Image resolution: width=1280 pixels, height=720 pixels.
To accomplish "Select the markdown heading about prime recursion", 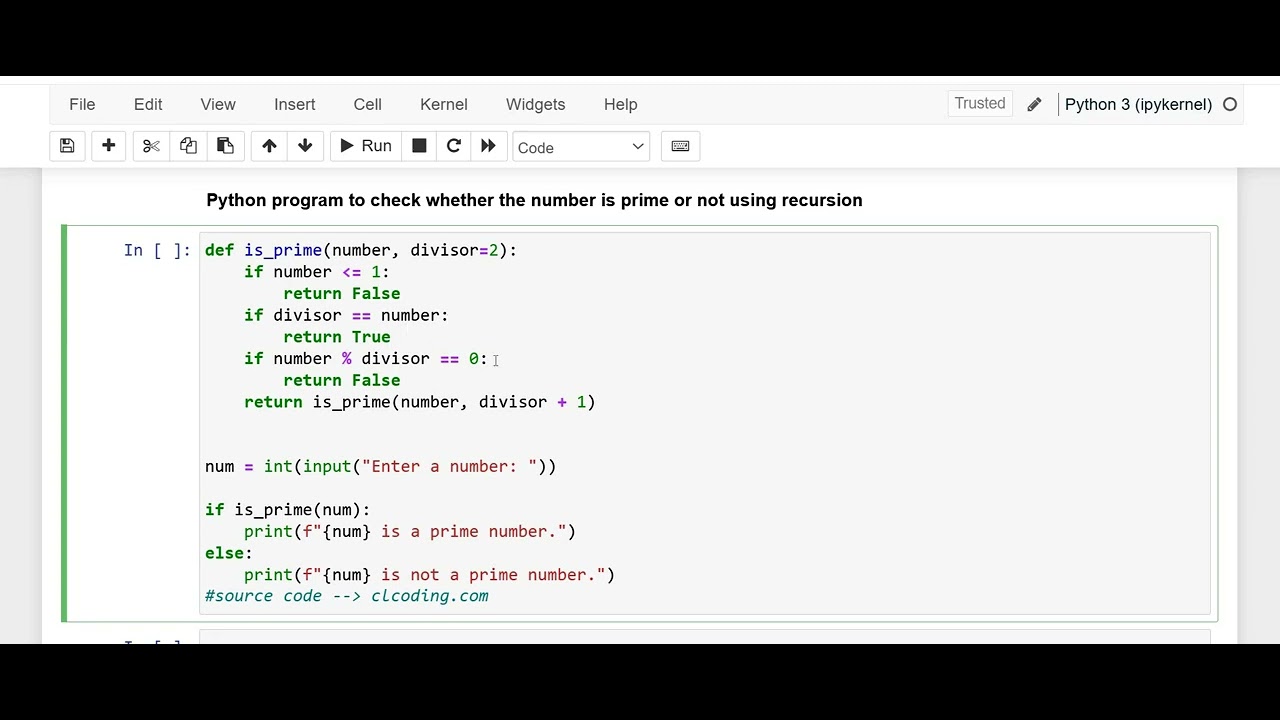I will (534, 200).
